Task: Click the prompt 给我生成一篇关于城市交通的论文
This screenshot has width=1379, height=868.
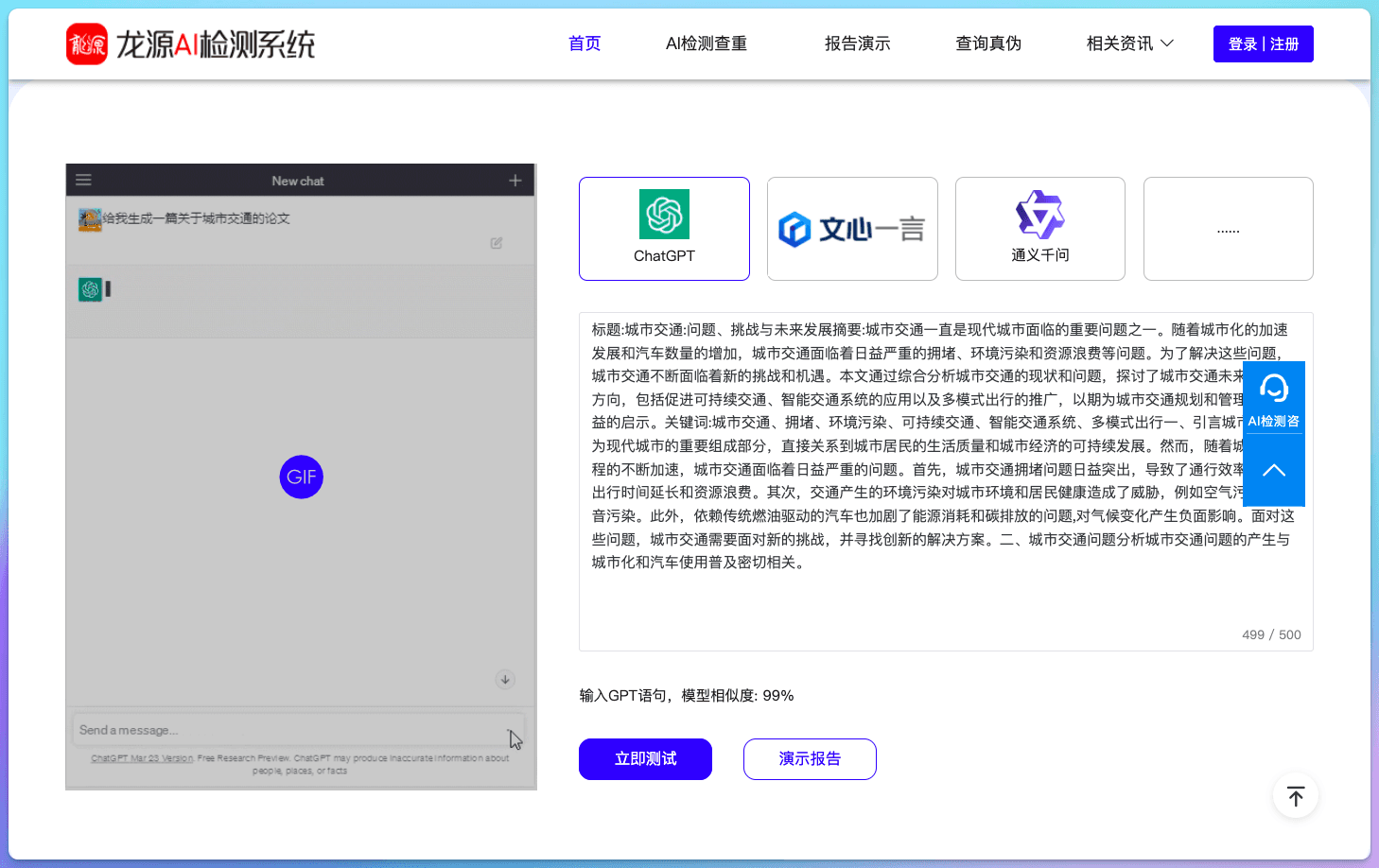Action: 197,218
